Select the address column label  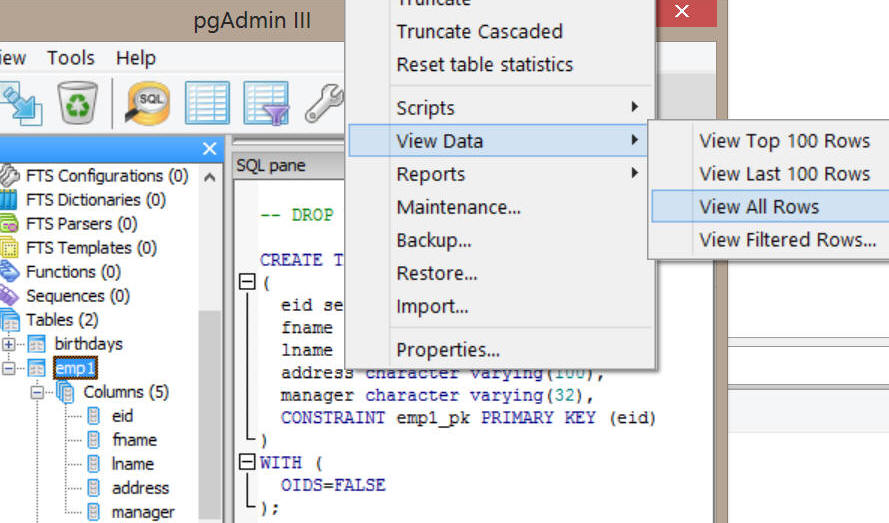click(140, 488)
